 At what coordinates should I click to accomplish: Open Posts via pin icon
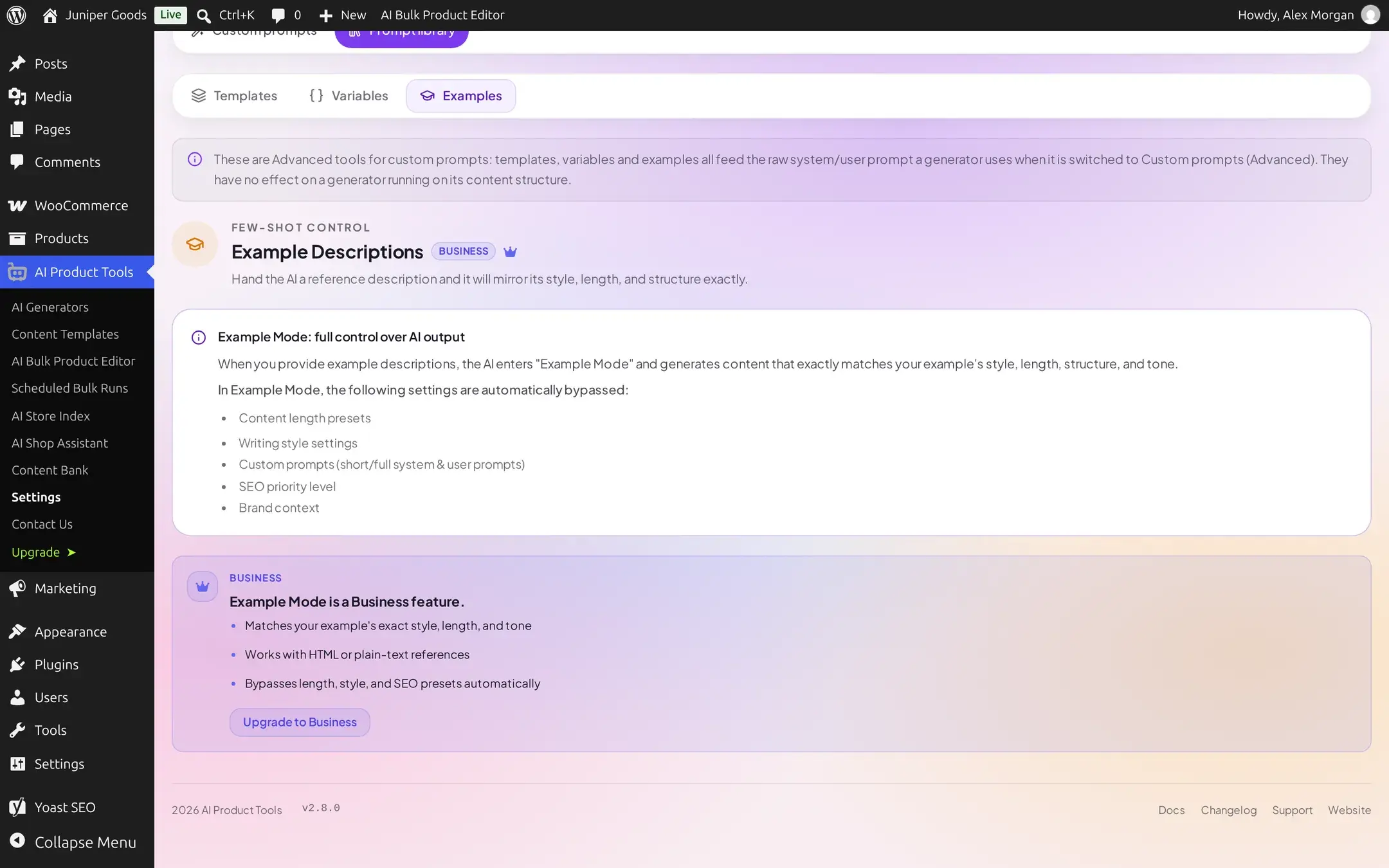tap(17, 63)
